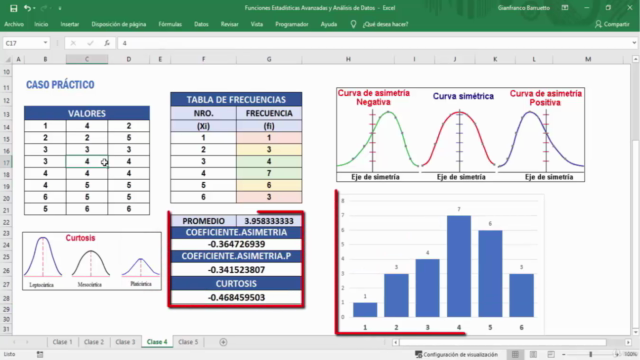This screenshot has height=360, width=640.
Task: Click the Redo arrow icon
Action: 44,8
